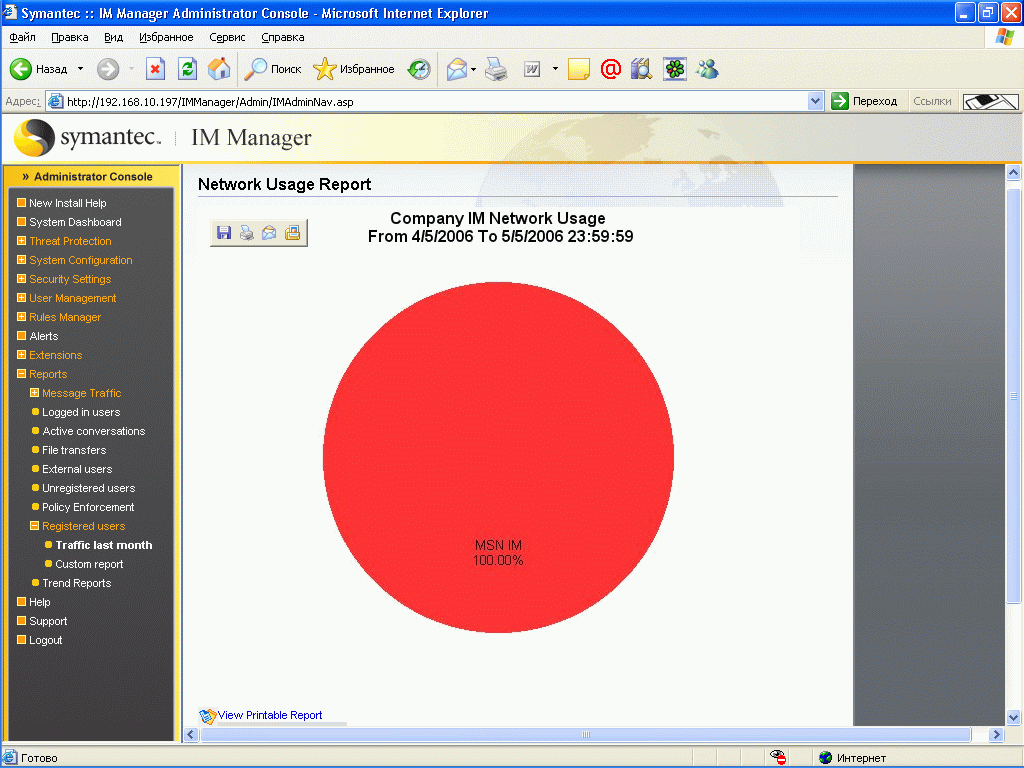Click the horizontal scrollbar thumb
Viewport: 1024px width, 768px height.
tap(585, 734)
